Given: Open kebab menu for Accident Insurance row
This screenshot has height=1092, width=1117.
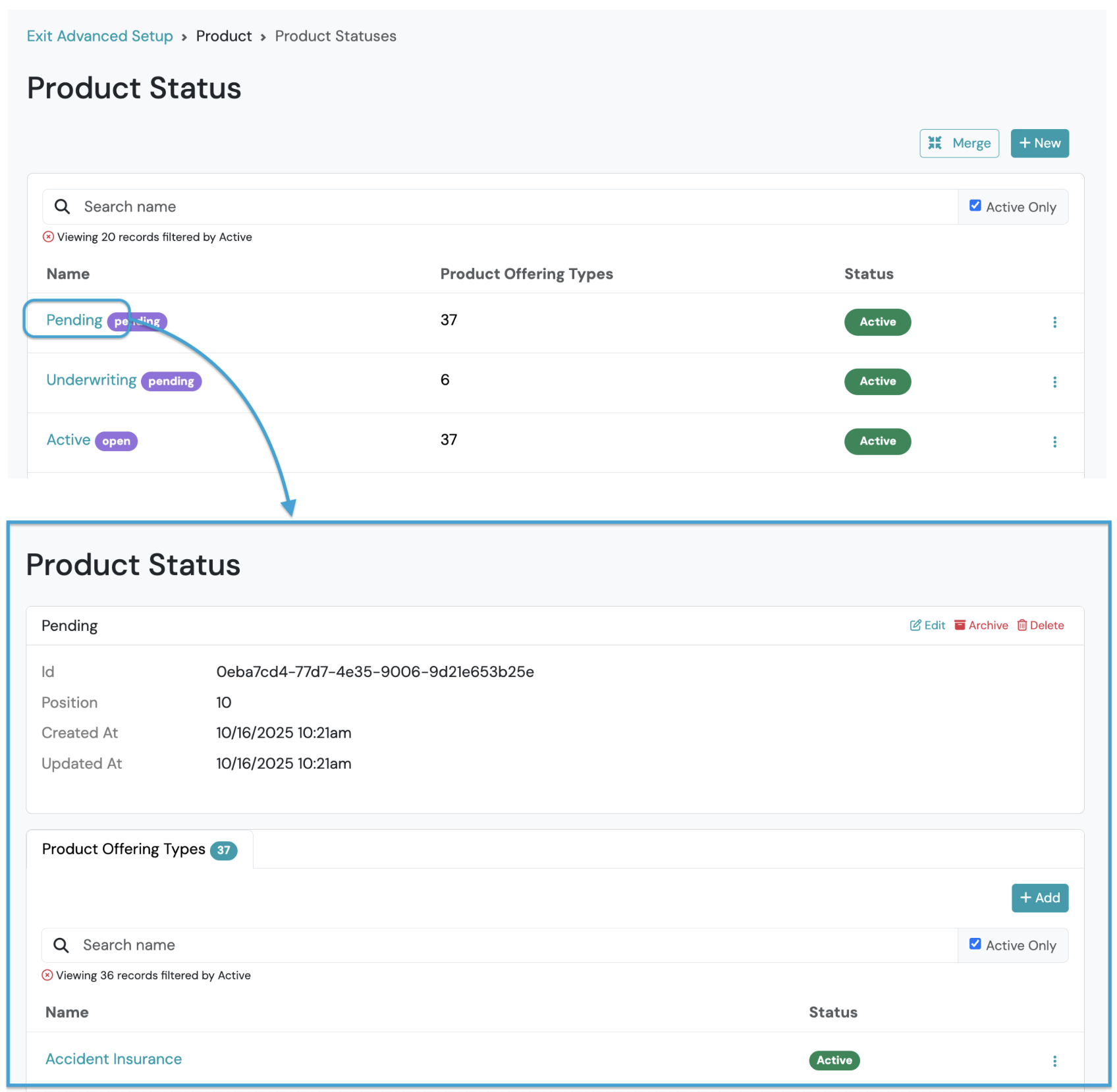Looking at the screenshot, I should pyautogui.click(x=1054, y=1061).
